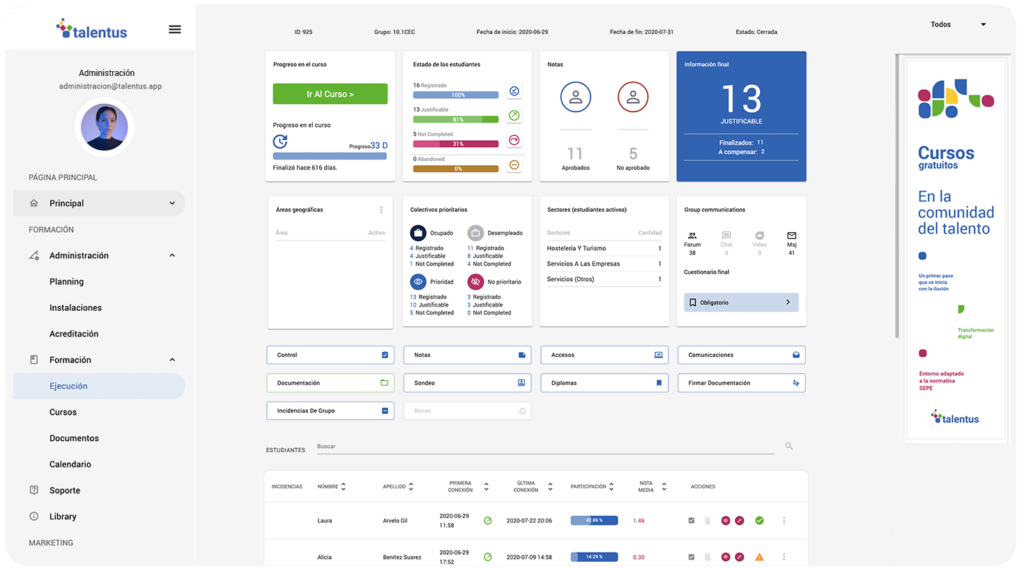The width and height of the screenshot is (1024, 568).
Task: Click first red circle action in Laura's row
Action: click(726, 521)
